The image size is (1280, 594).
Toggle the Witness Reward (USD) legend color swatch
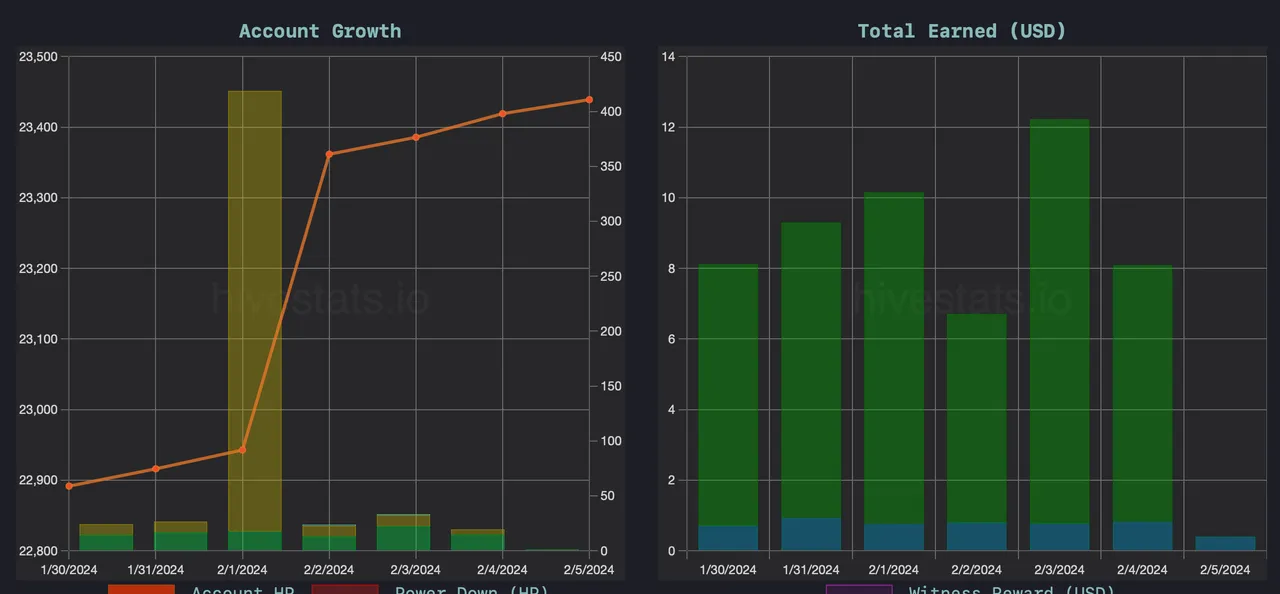859,589
